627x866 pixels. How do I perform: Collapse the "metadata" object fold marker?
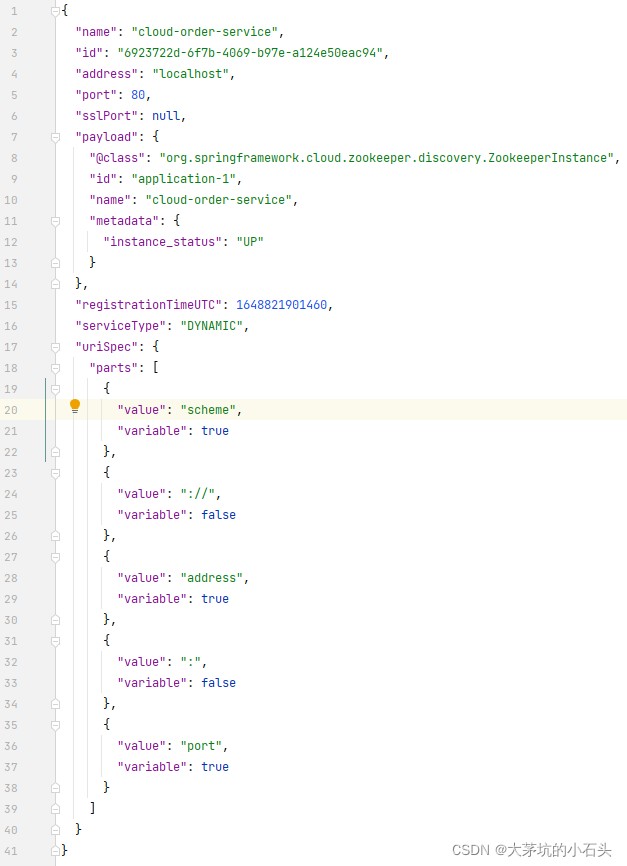click(55, 221)
